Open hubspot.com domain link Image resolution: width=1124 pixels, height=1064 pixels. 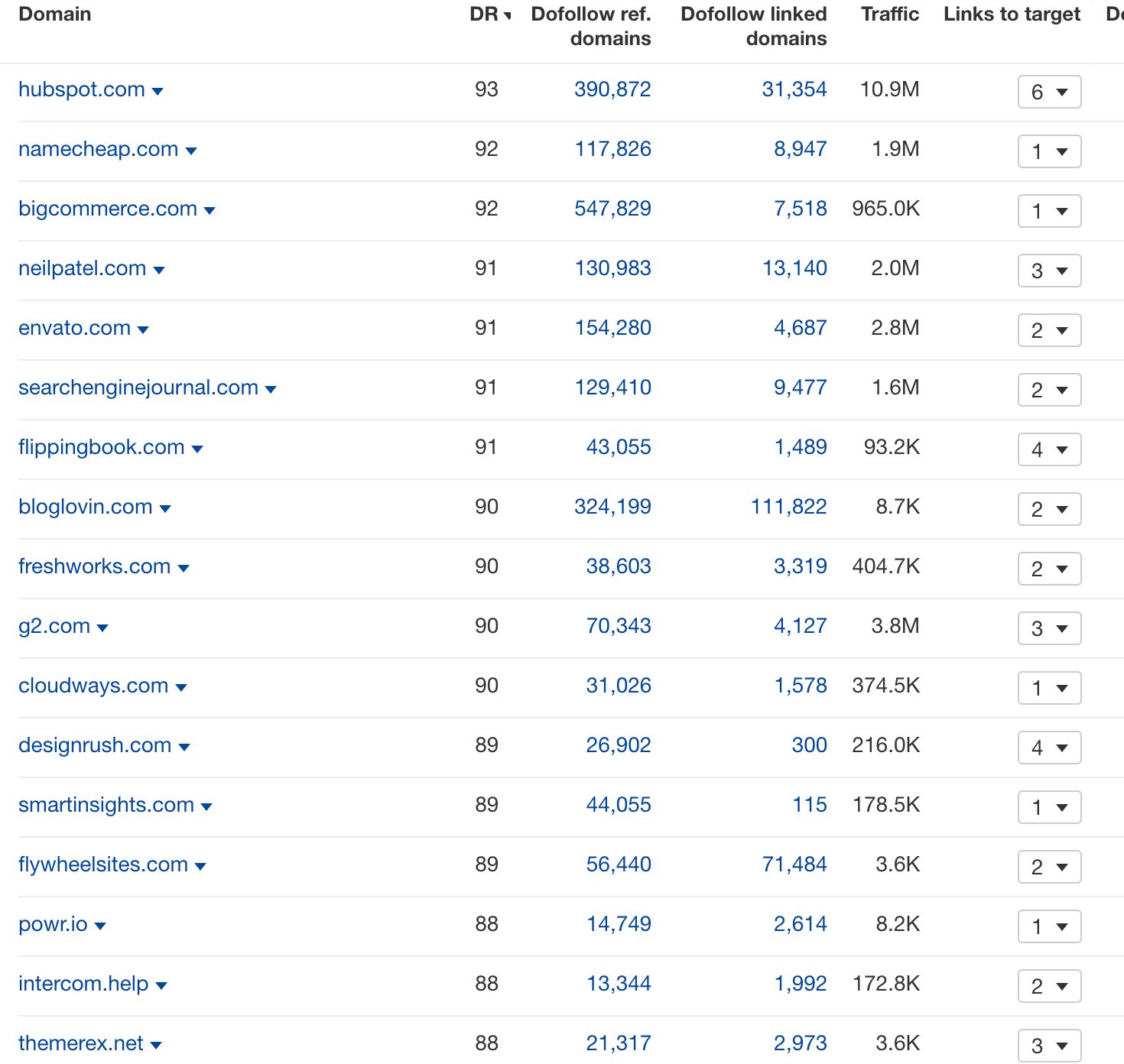click(x=82, y=89)
